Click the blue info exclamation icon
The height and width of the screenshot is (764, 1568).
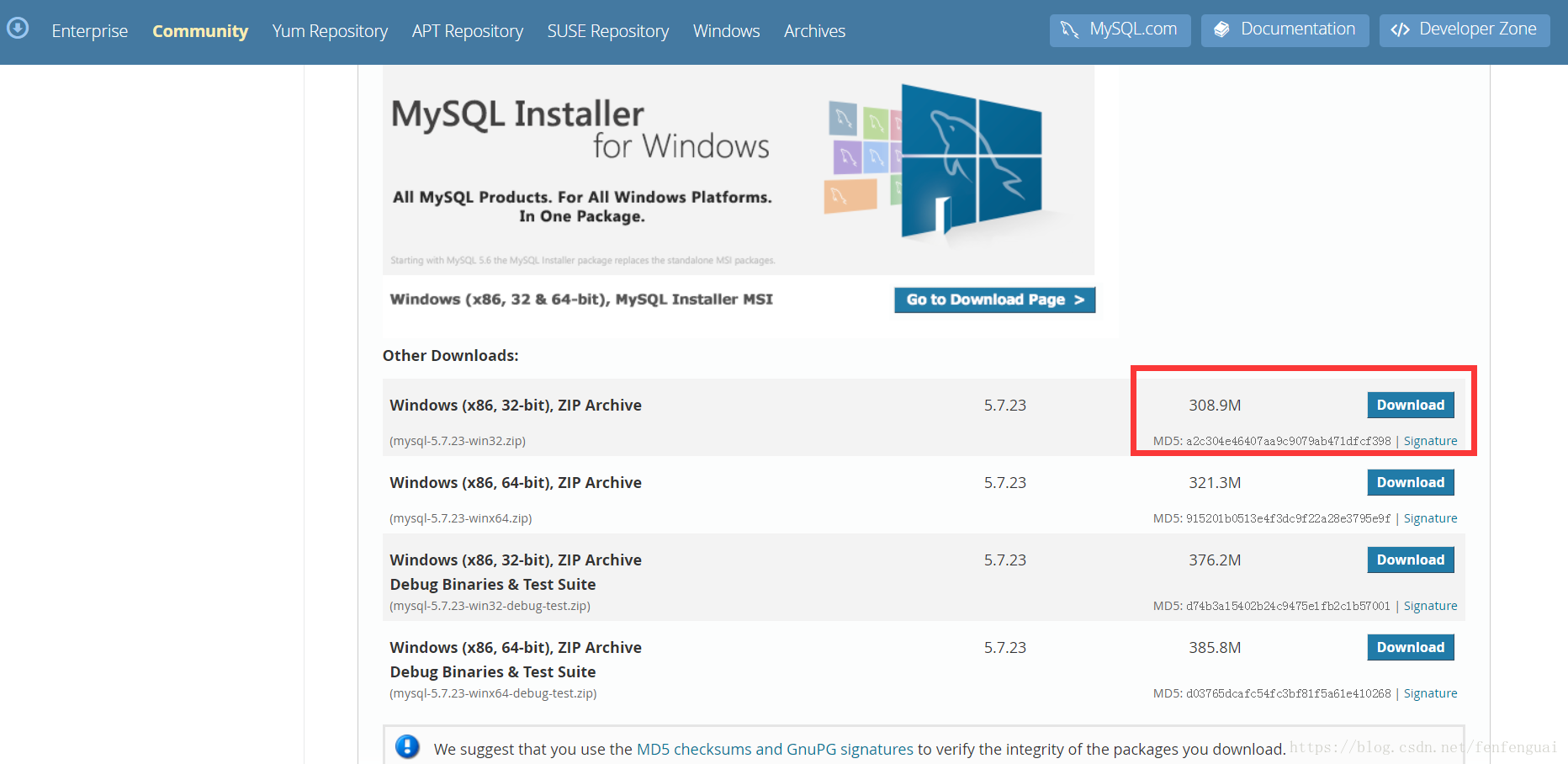[x=407, y=746]
